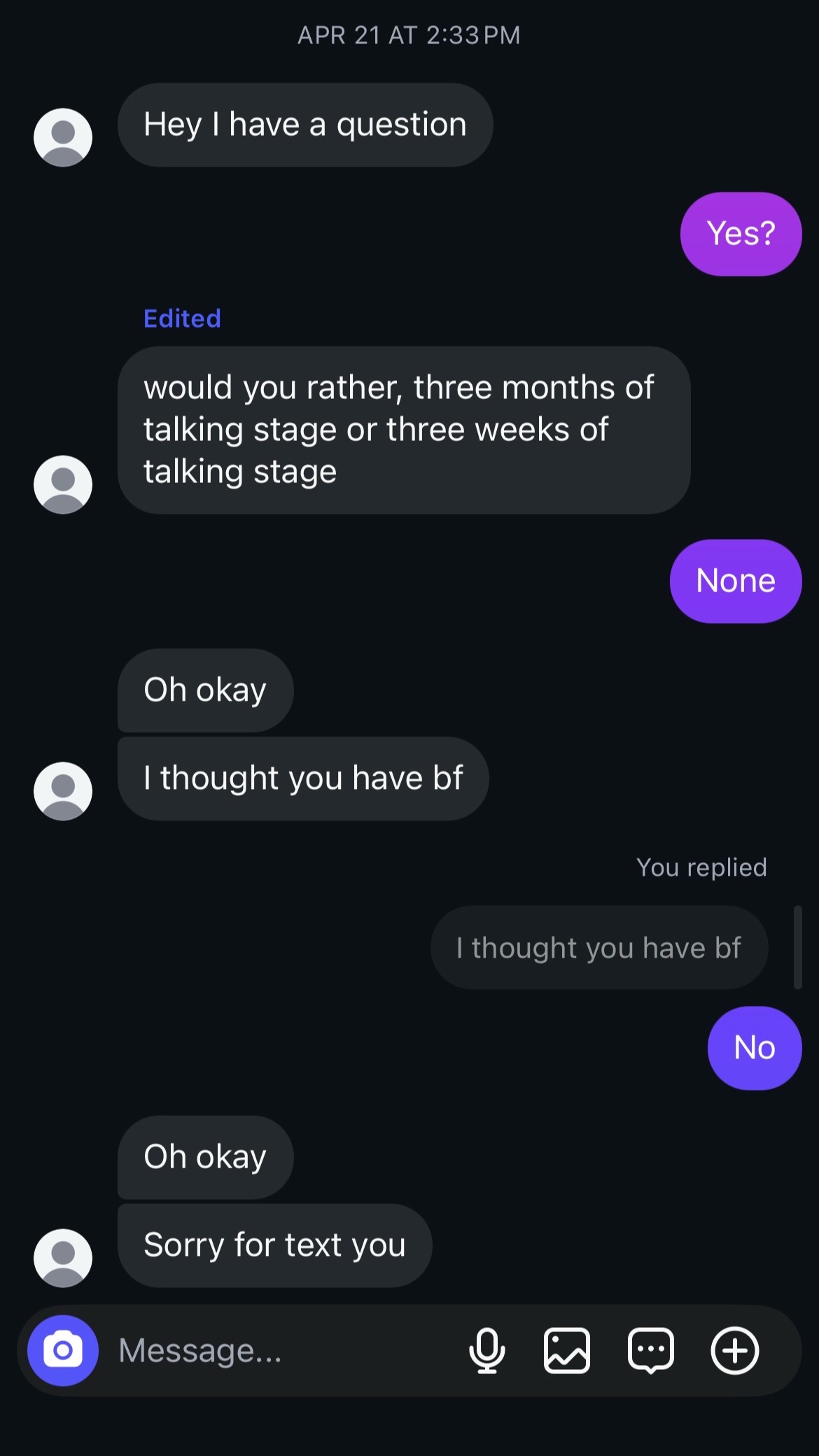Select the 'Sorry for text you' bubble
This screenshot has height=1456, width=819.
pyautogui.click(x=274, y=1245)
